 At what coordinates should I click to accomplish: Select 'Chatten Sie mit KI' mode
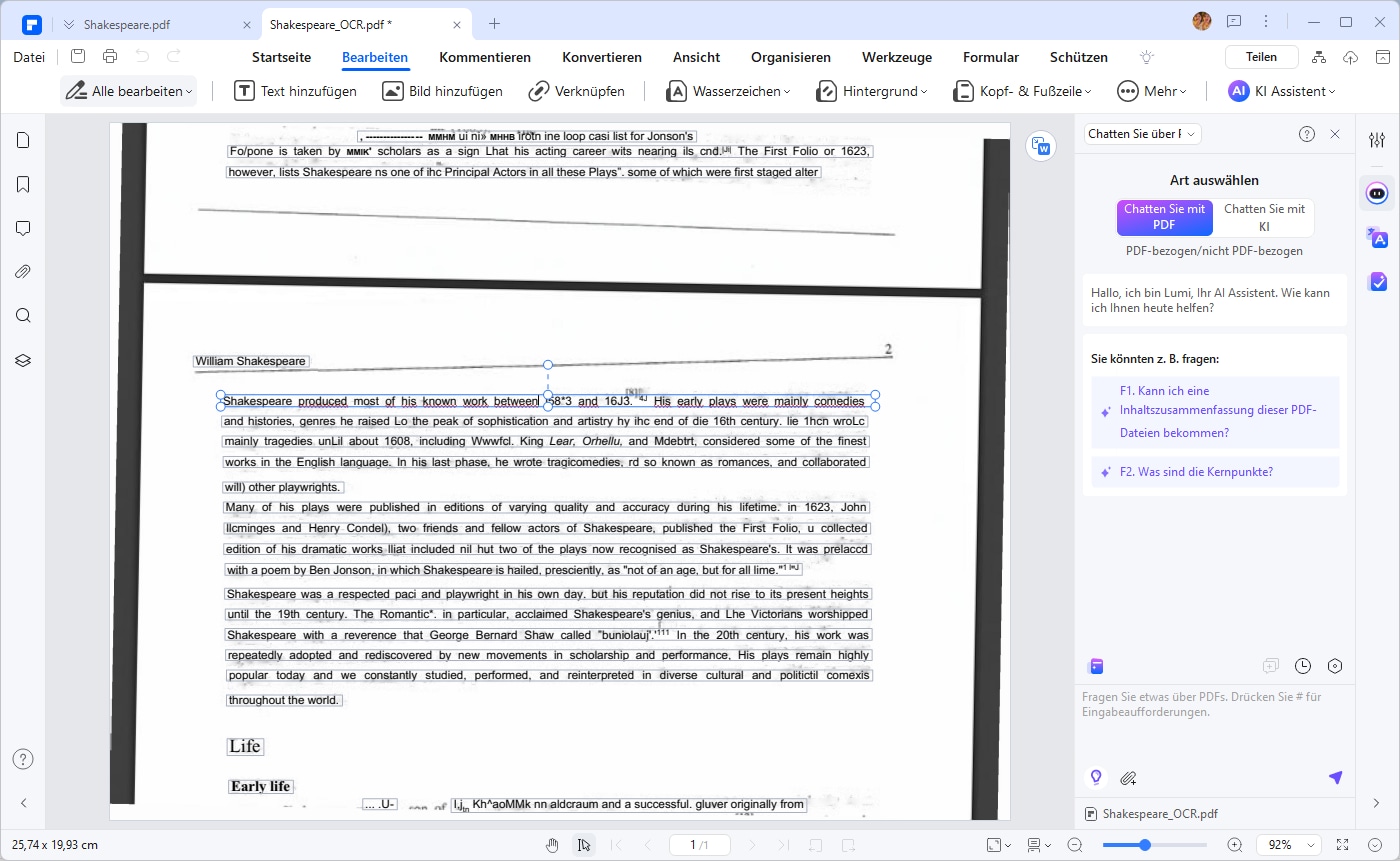click(x=1264, y=217)
